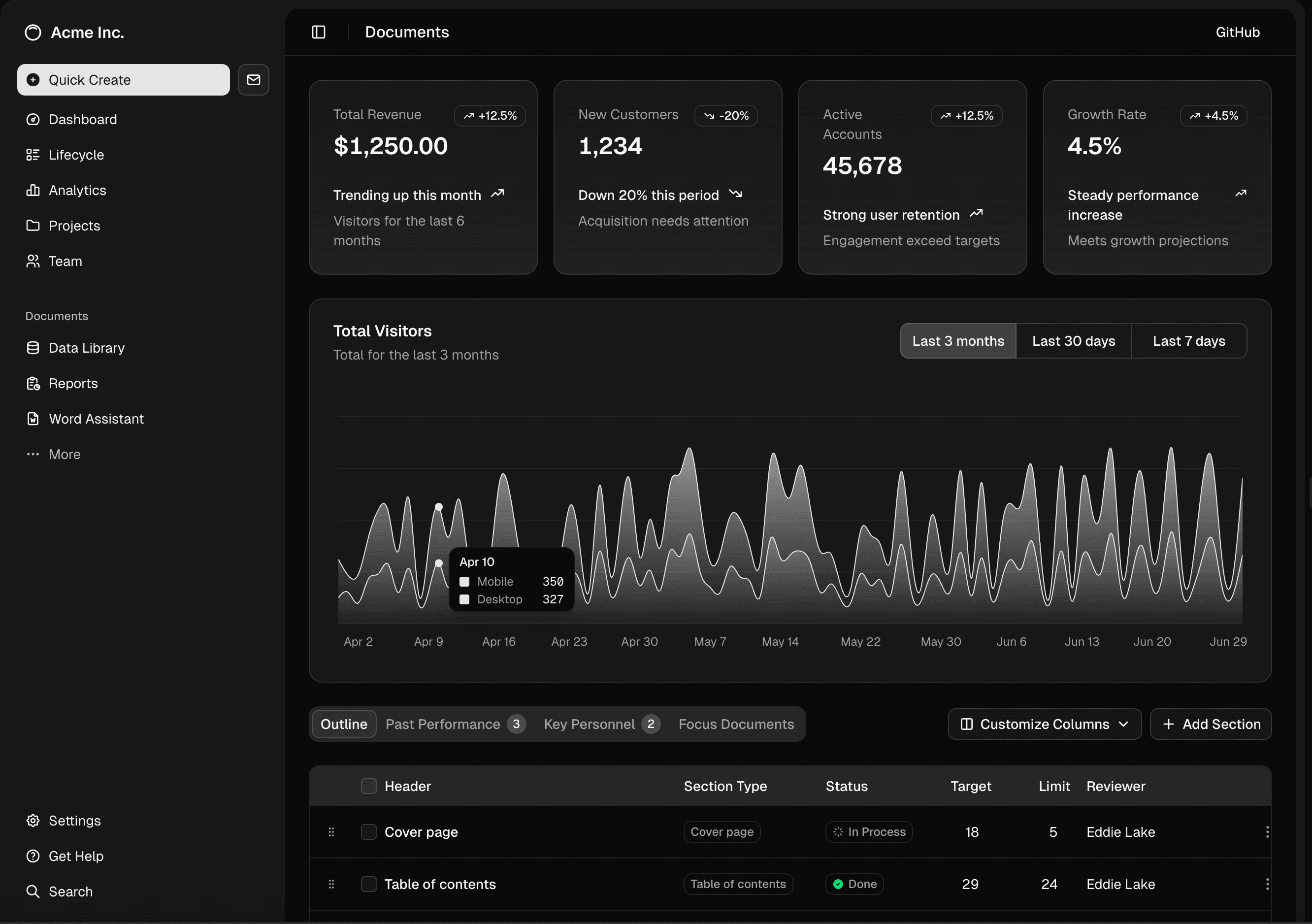Open the Data Library

(86, 347)
